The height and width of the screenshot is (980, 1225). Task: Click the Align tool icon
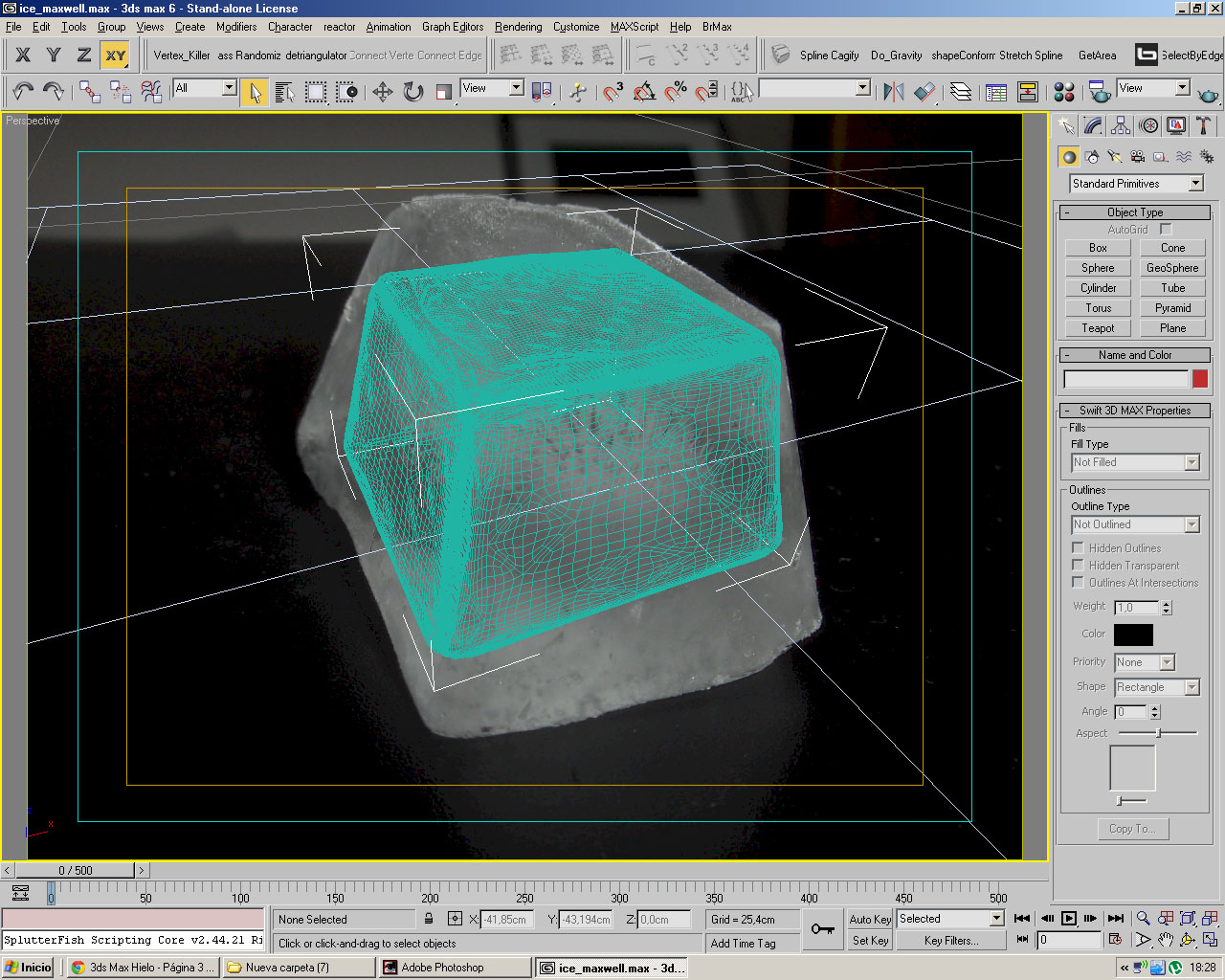click(924, 92)
